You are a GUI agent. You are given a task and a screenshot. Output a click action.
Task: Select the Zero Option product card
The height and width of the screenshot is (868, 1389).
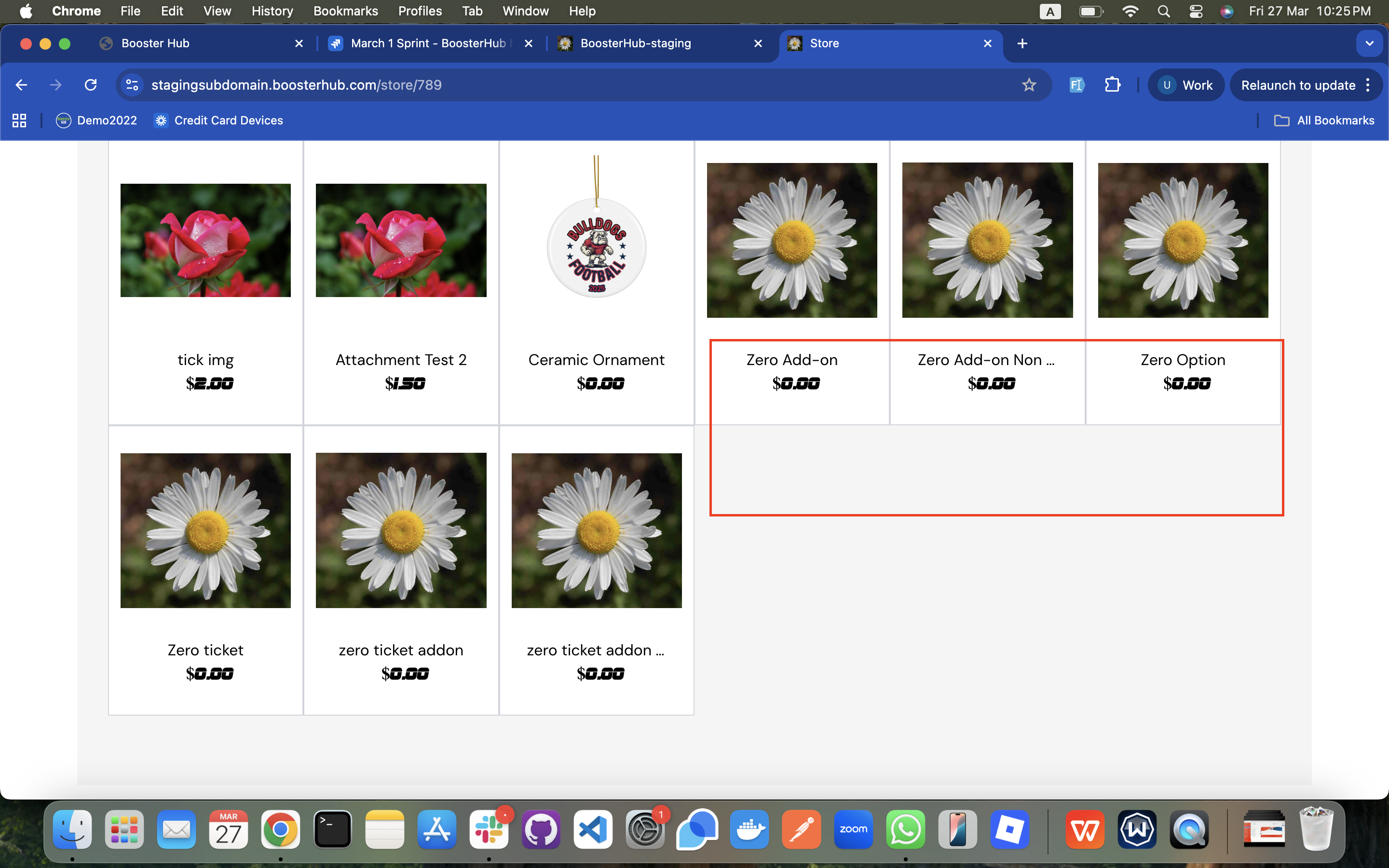1183,283
